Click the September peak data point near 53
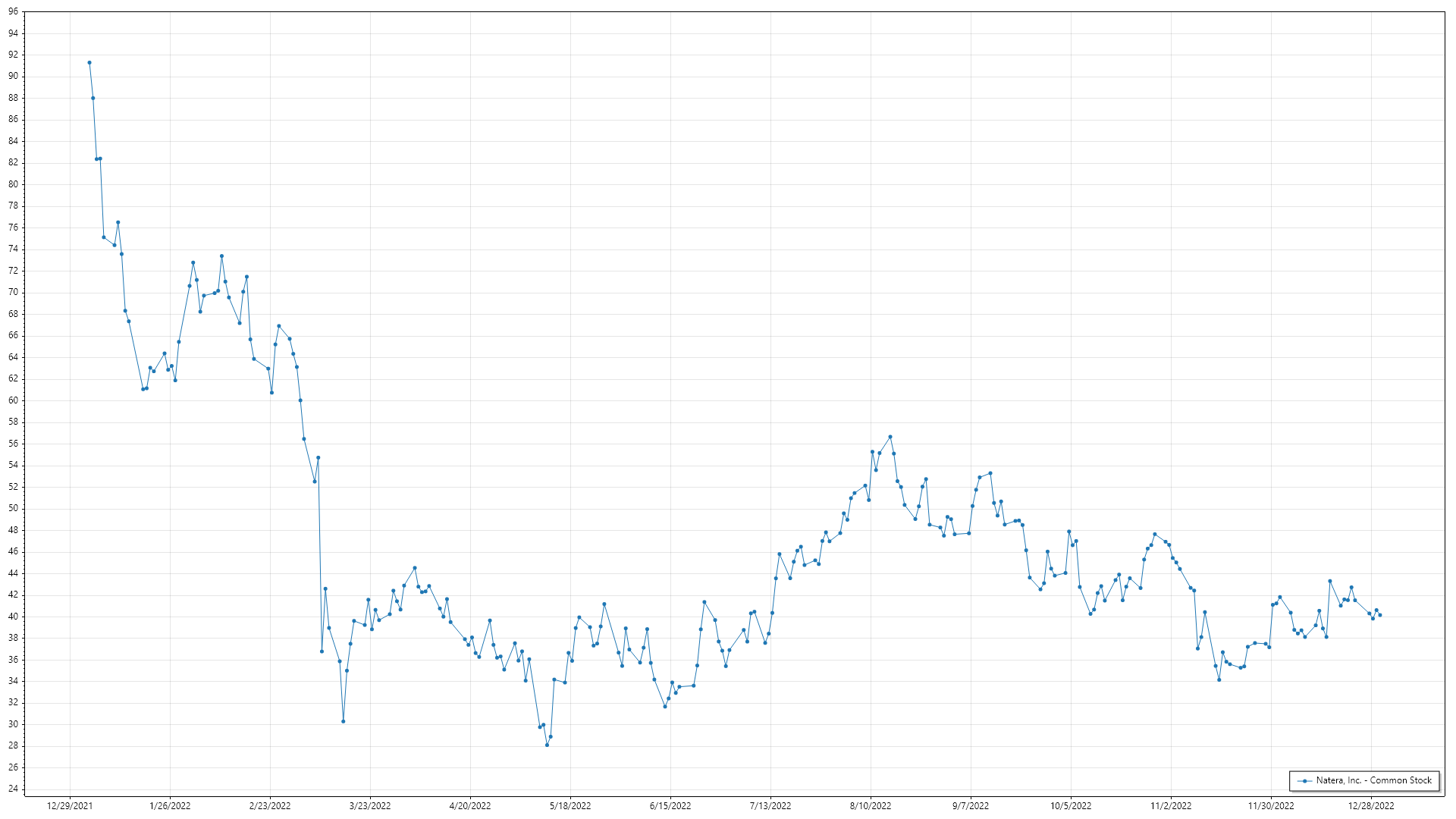1456x819 pixels. pyautogui.click(x=990, y=473)
